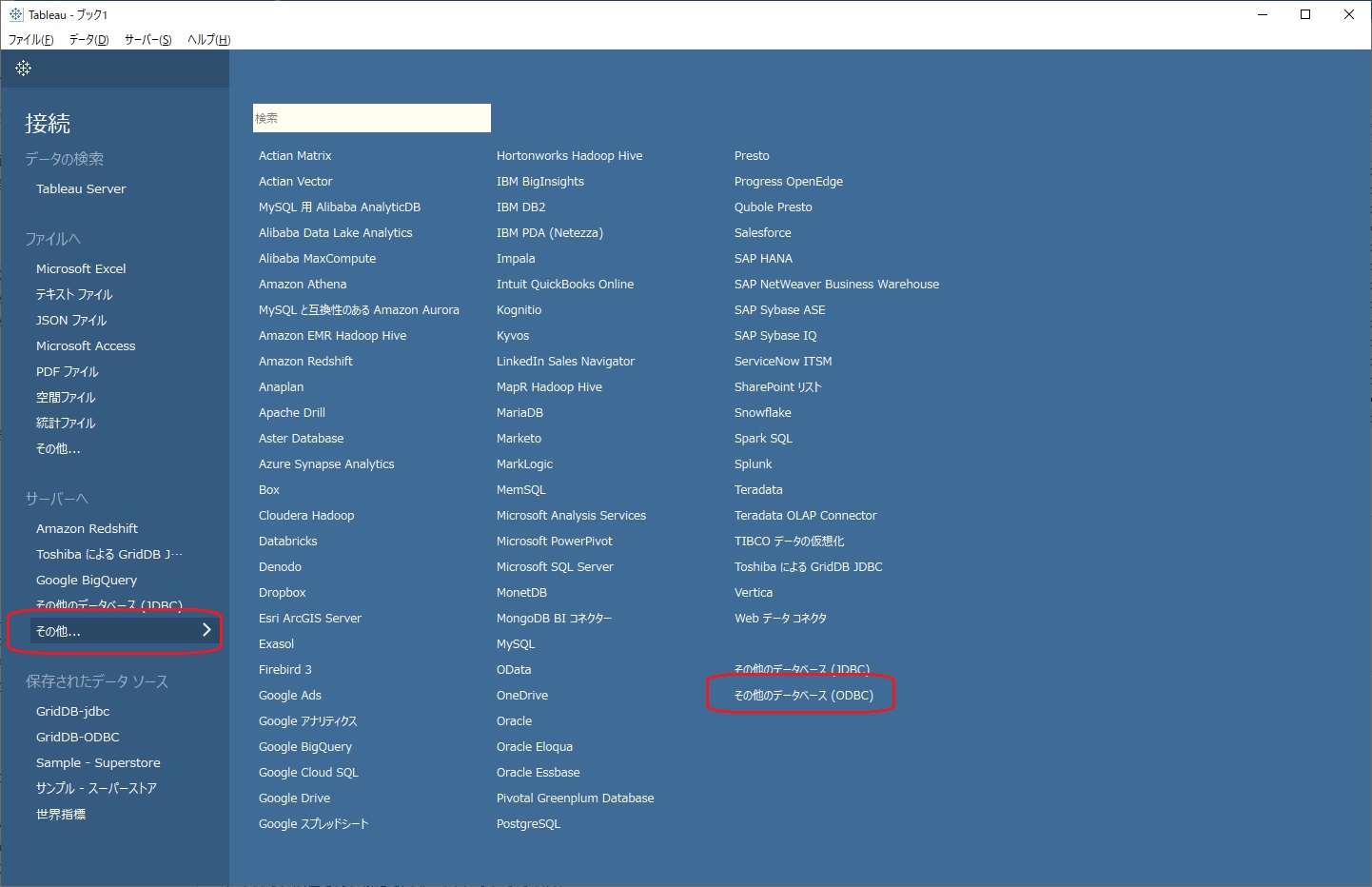Expand the その他... chevron under サーバーへ

[206, 630]
